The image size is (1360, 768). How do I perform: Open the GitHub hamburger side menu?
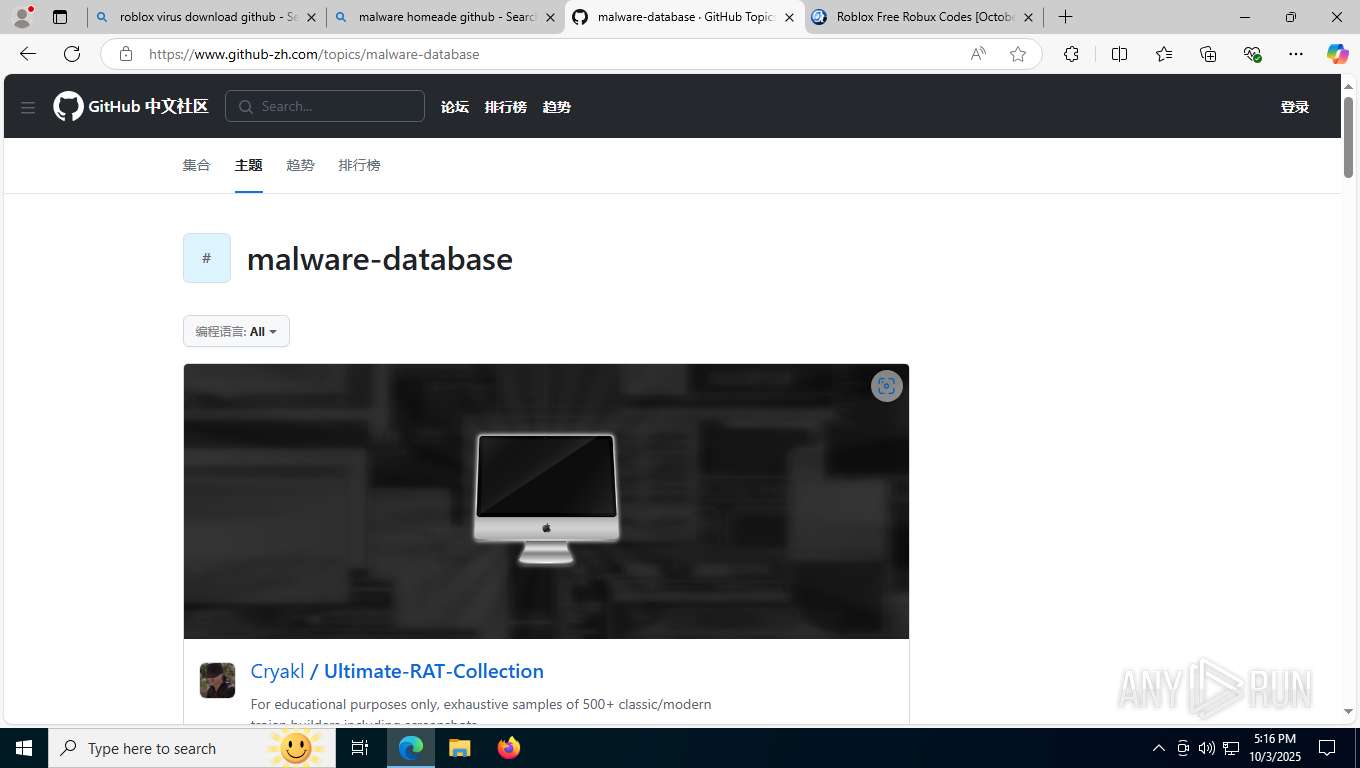point(28,107)
